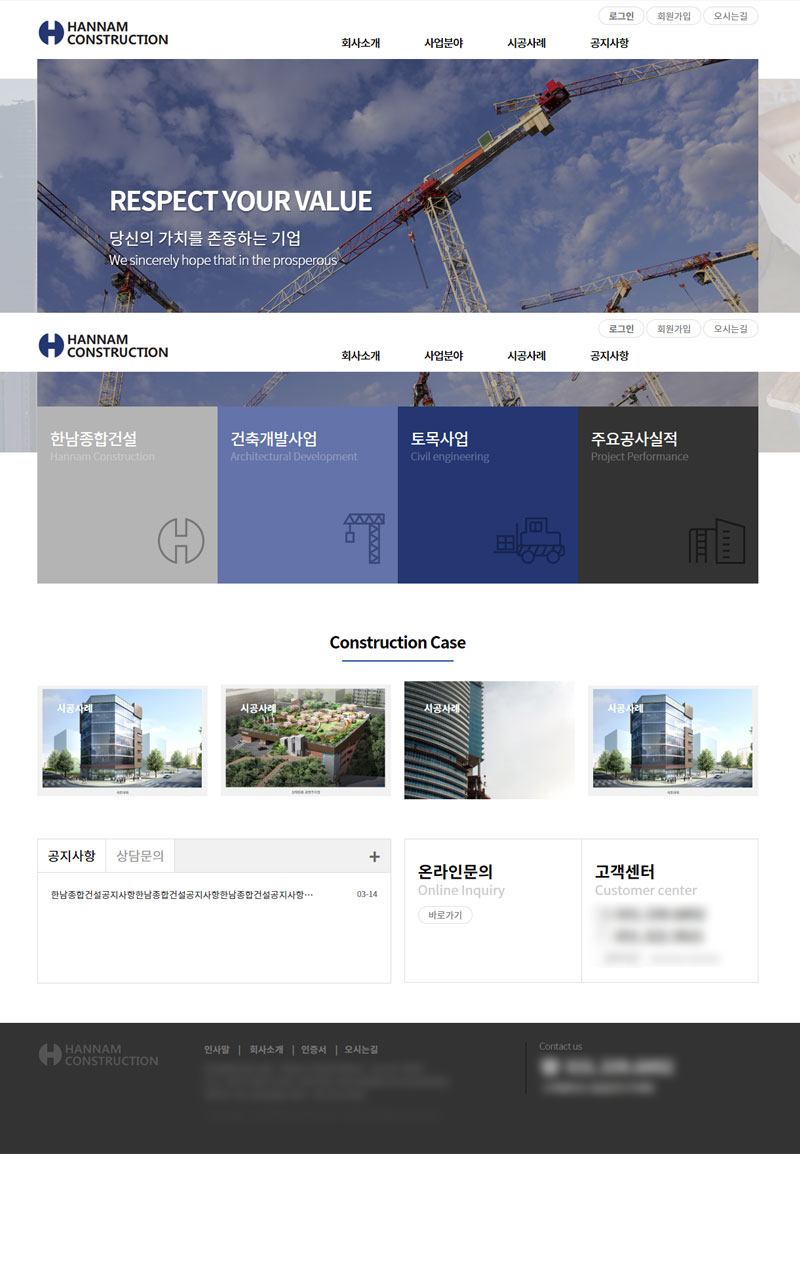800x1272 pixels.
Task: Open the 인증서 link in the footer
Action: pos(314,1050)
